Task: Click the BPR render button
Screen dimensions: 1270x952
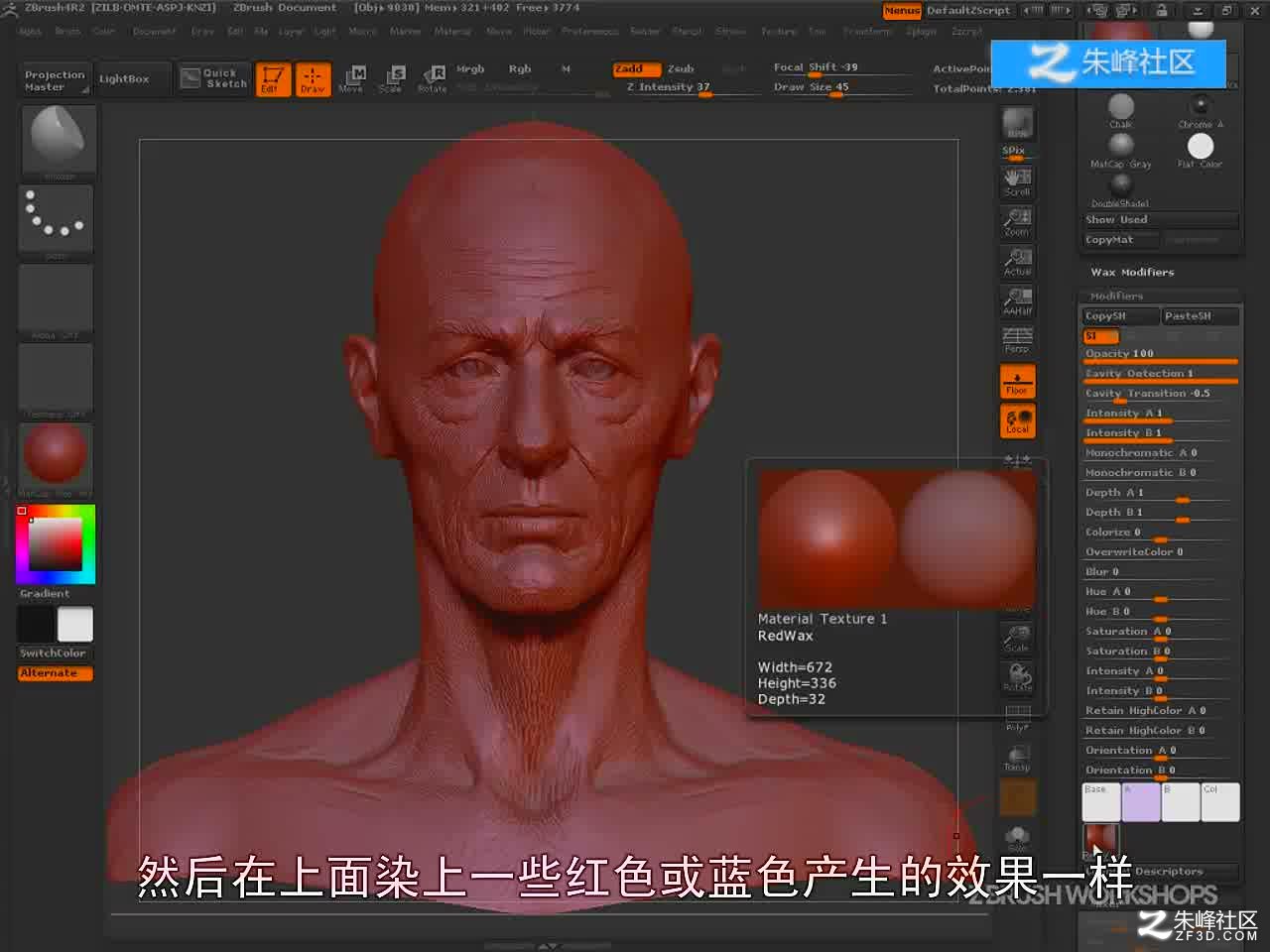Action: click(1018, 123)
